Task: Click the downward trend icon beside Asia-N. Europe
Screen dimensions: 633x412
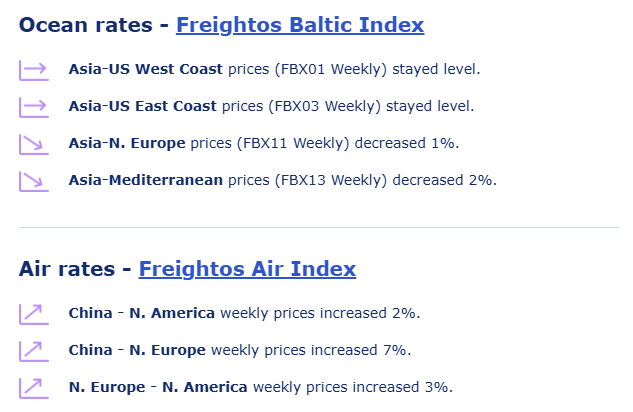Action: [33, 144]
